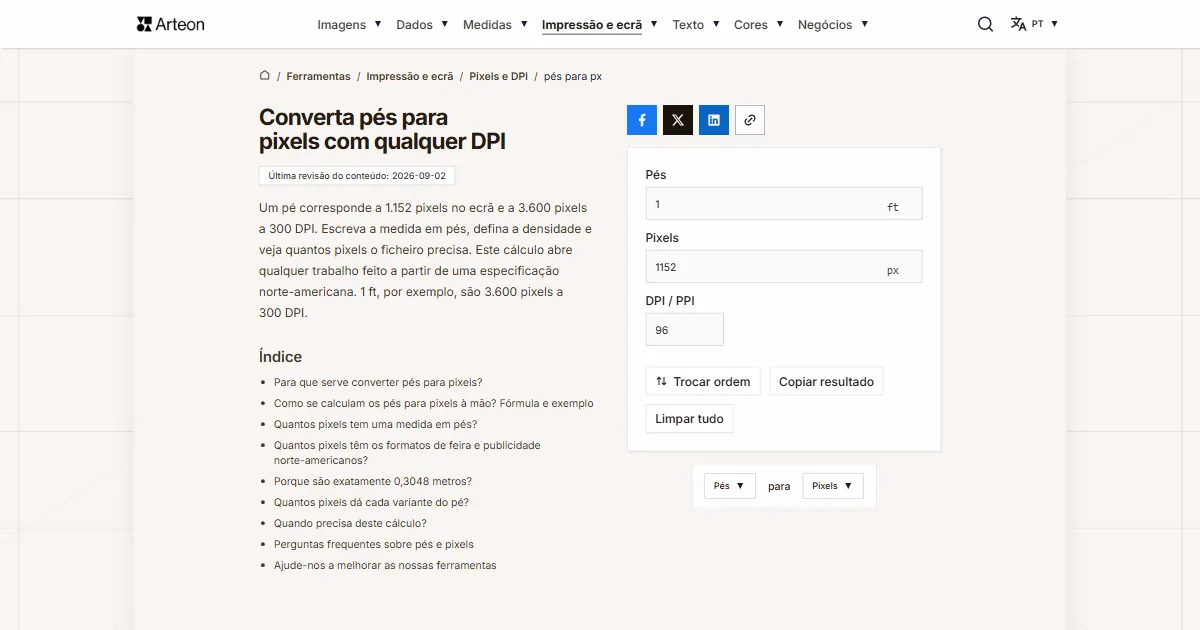Expand the Impressão e ecrã menu
Screen dimensions: 1200x630
pos(599,24)
